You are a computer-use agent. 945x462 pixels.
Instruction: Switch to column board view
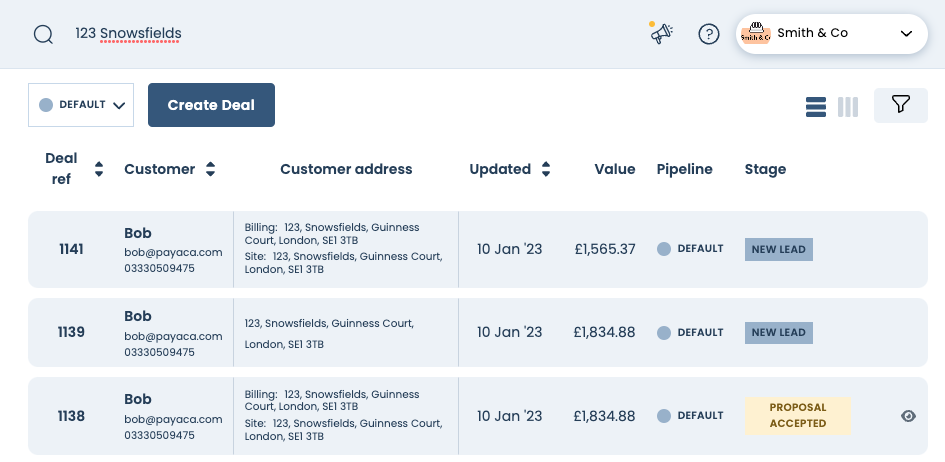(x=848, y=107)
